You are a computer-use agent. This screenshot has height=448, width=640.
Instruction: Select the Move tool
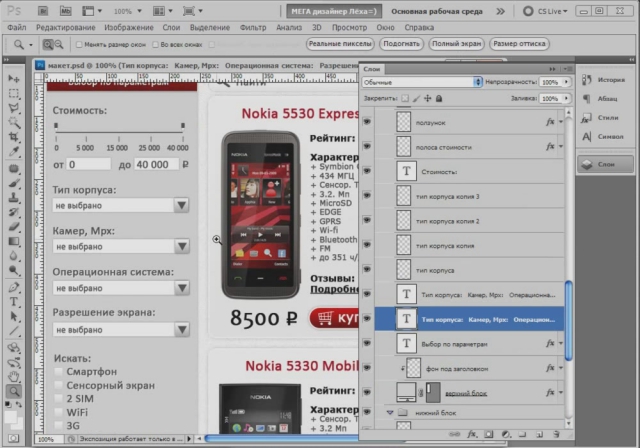click(14, 78)
